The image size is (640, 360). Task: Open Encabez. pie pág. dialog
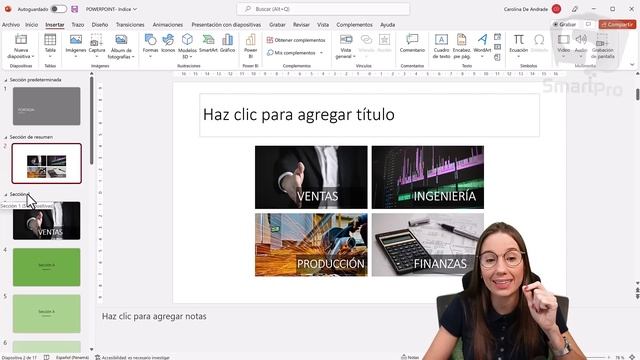(462, 46)
